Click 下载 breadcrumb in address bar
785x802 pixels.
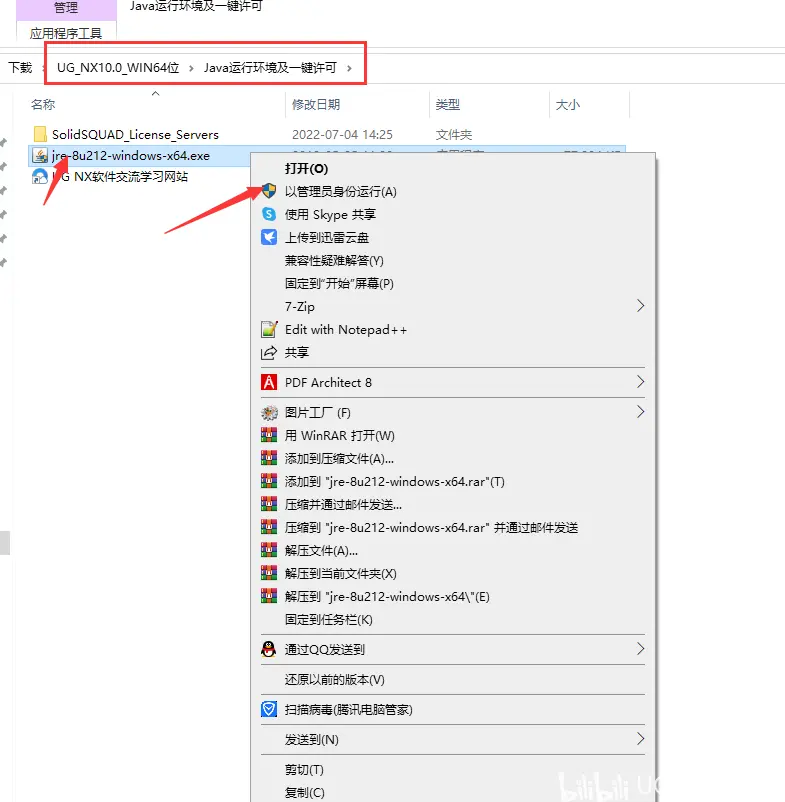(20, 68)
